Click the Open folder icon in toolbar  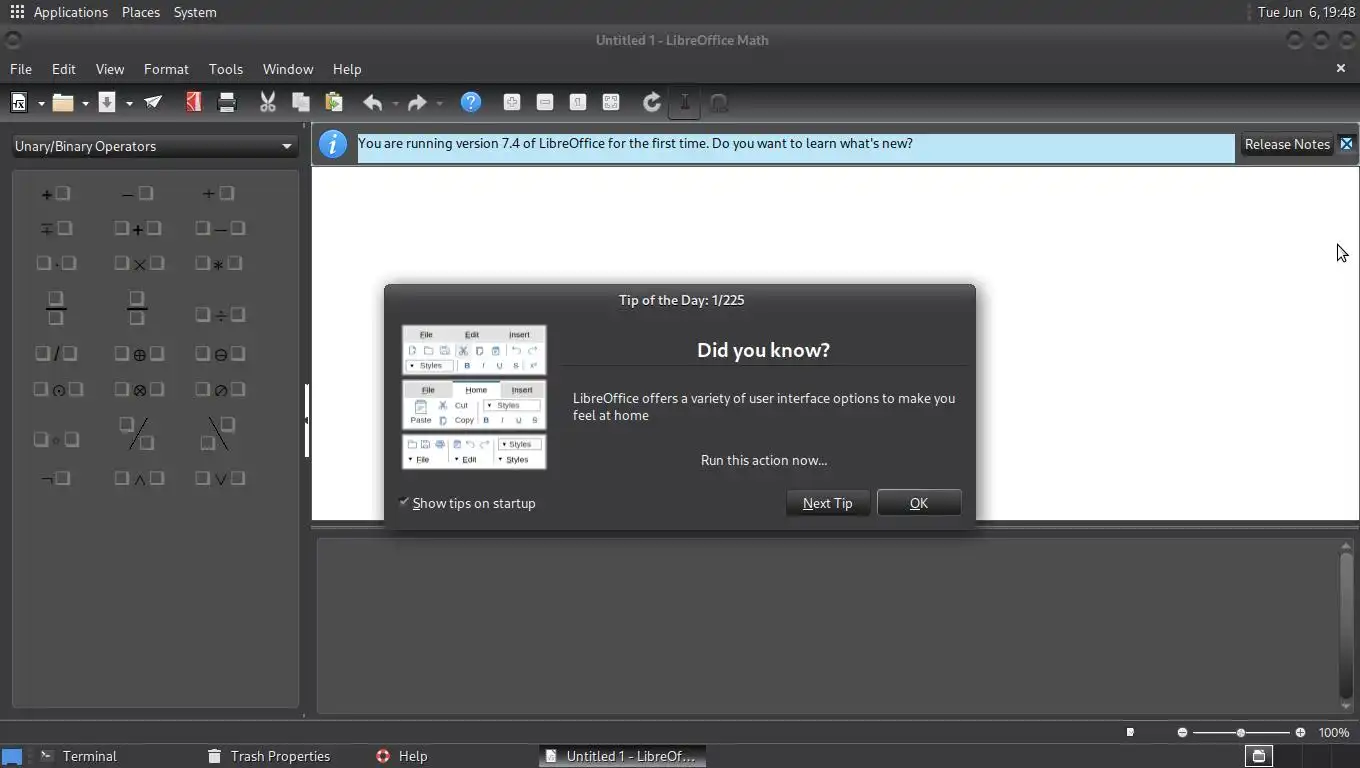tap(63, 102)
